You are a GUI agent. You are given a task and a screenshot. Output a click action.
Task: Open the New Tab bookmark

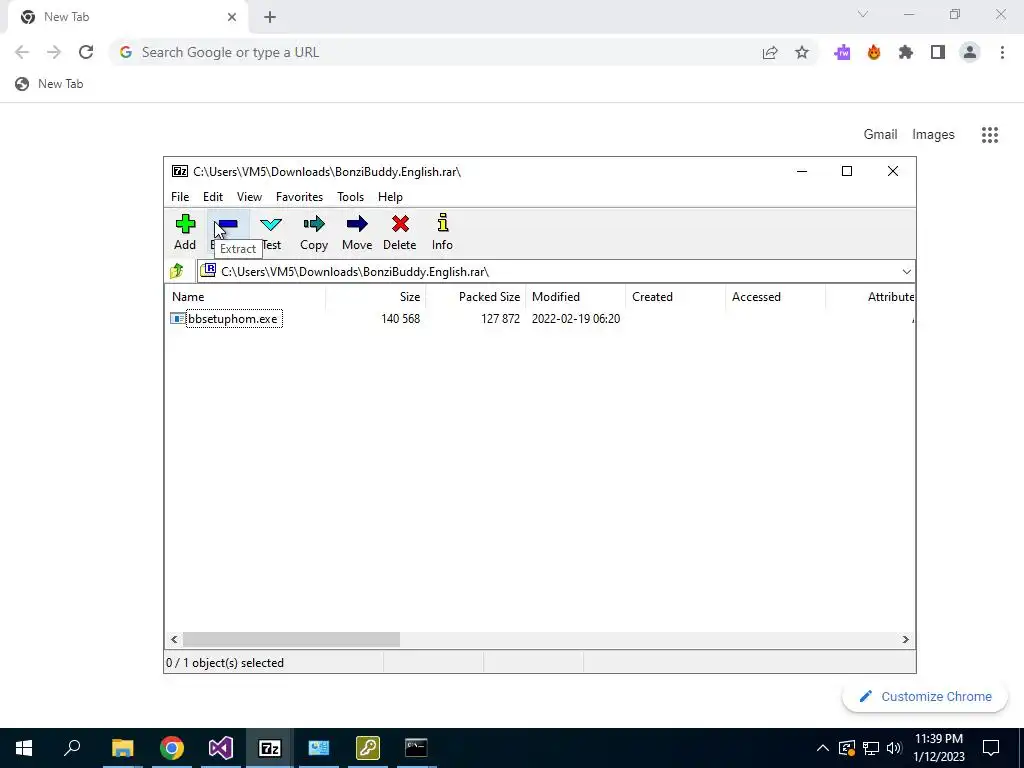[x=50, y=84]
